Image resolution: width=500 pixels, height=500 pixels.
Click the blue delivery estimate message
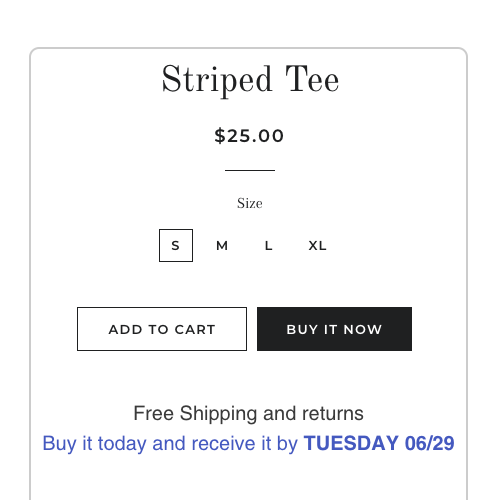click(x=248, y=443)
